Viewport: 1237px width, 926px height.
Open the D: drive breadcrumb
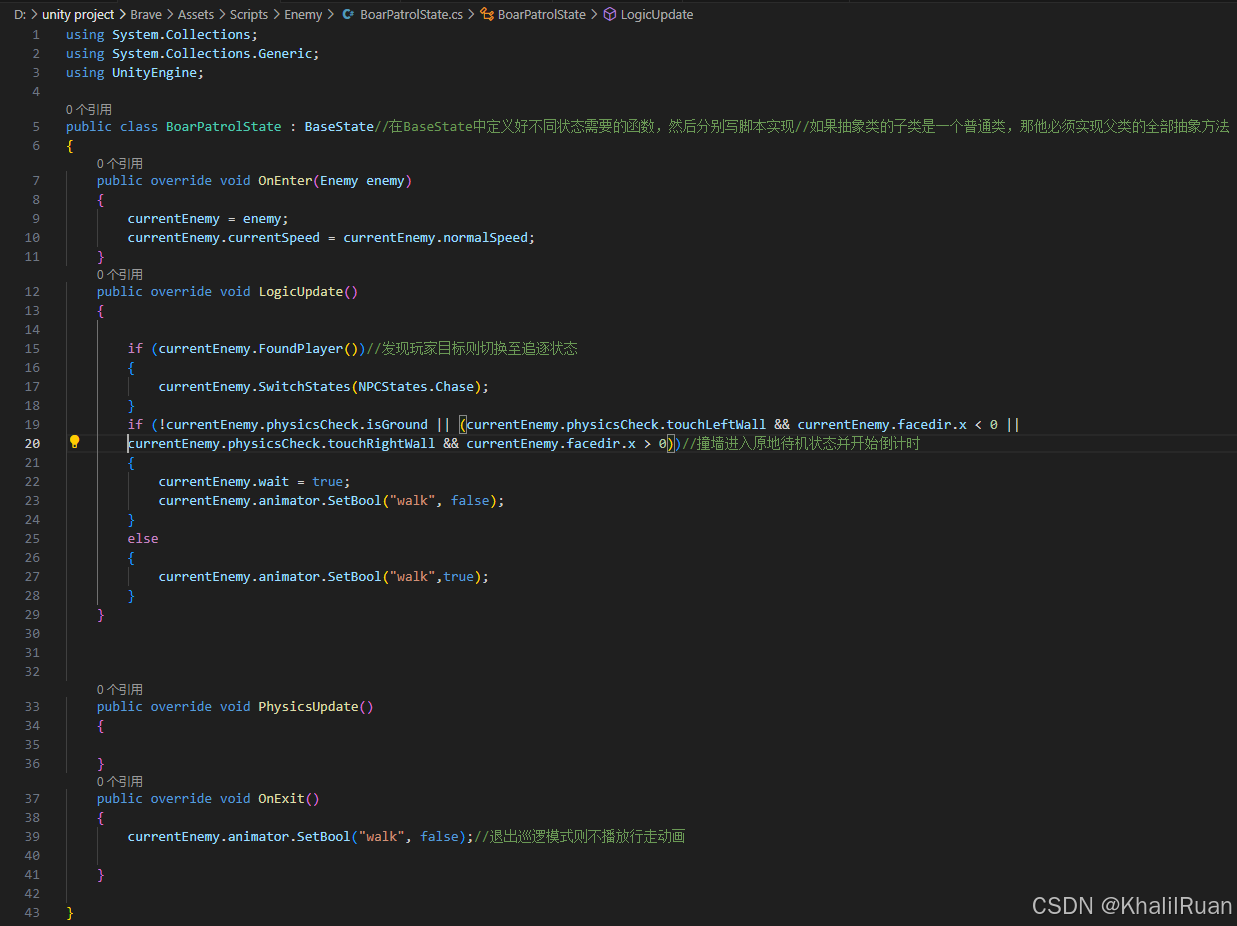pos(19,14)
